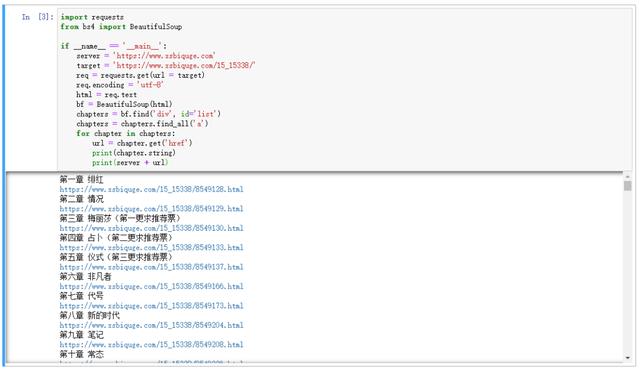Click the req.encoding = 'utf-8' line
The height and width of the screenshot is (370, 640).
pyautogui.click(x=120, y=85)
